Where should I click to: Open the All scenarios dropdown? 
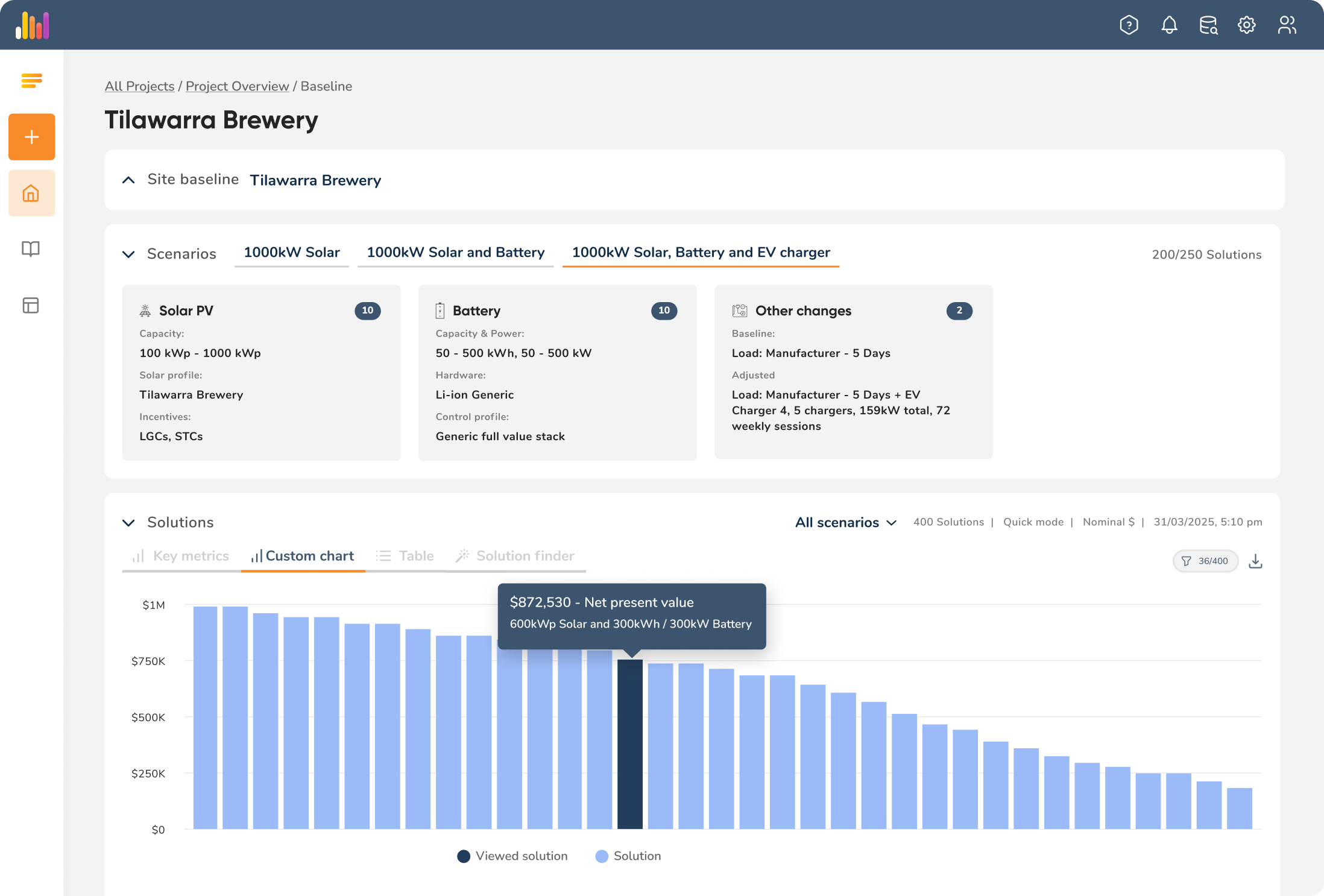pyautogui.click(x=845, y=522)
